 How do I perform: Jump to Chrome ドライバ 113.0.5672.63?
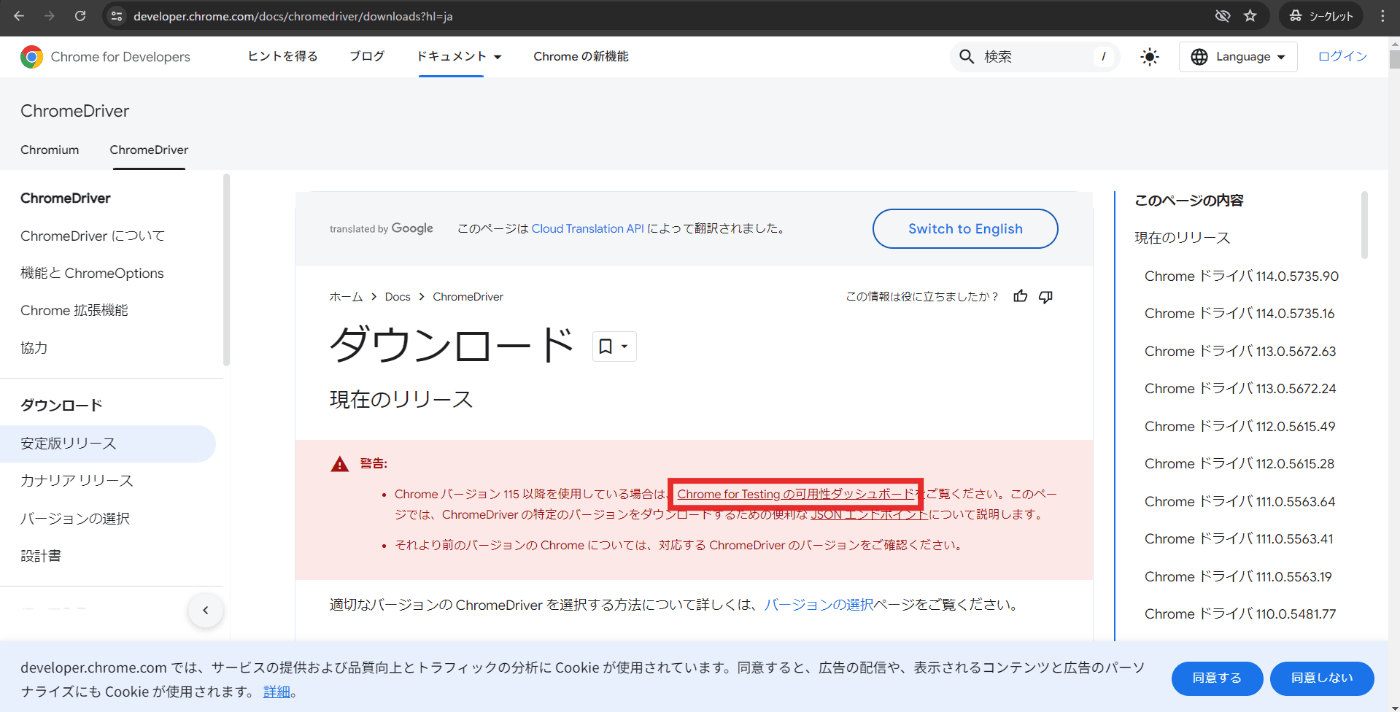click(1240, 351)
